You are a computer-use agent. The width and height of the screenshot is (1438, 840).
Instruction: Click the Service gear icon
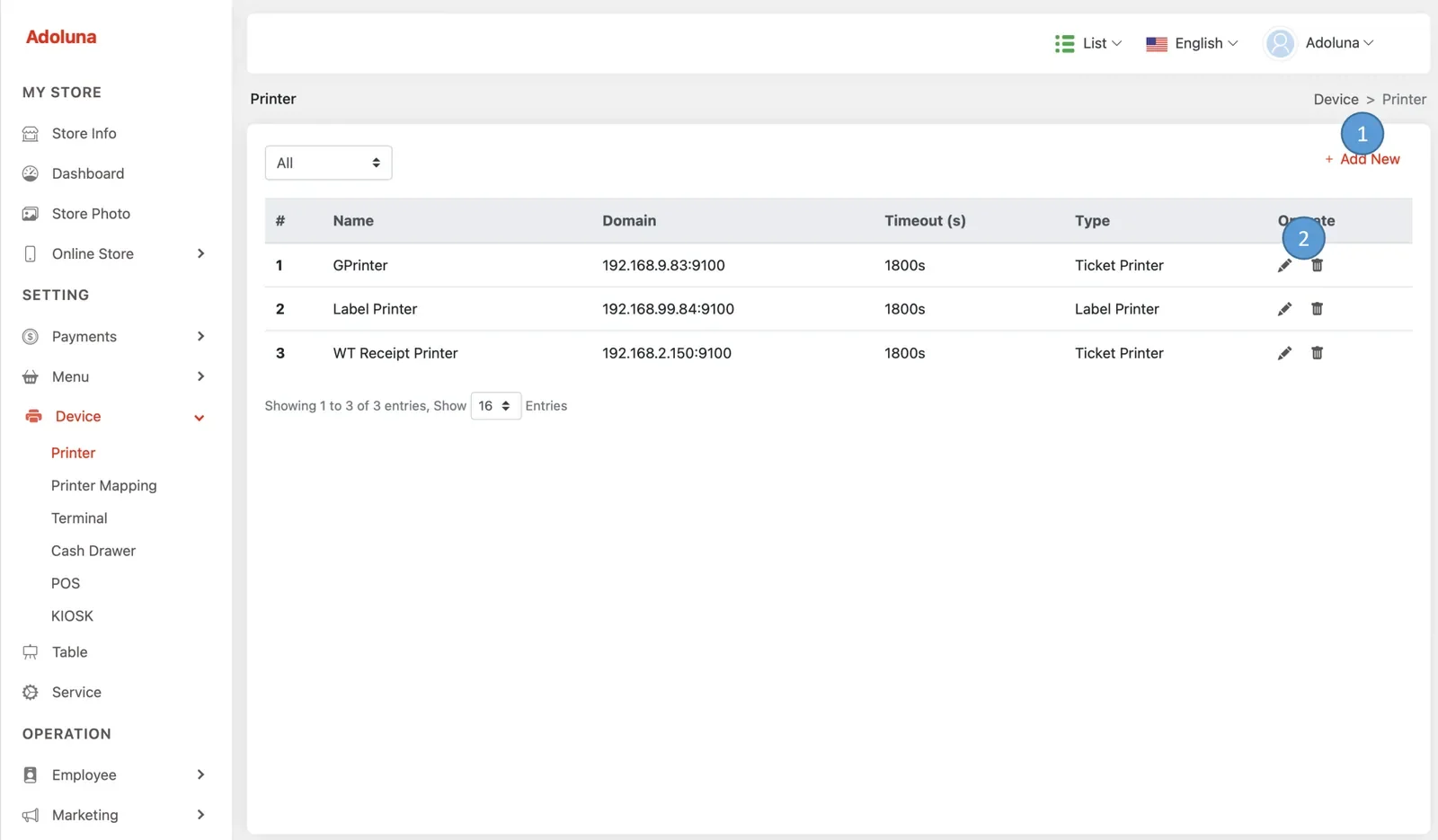(31, 693)
